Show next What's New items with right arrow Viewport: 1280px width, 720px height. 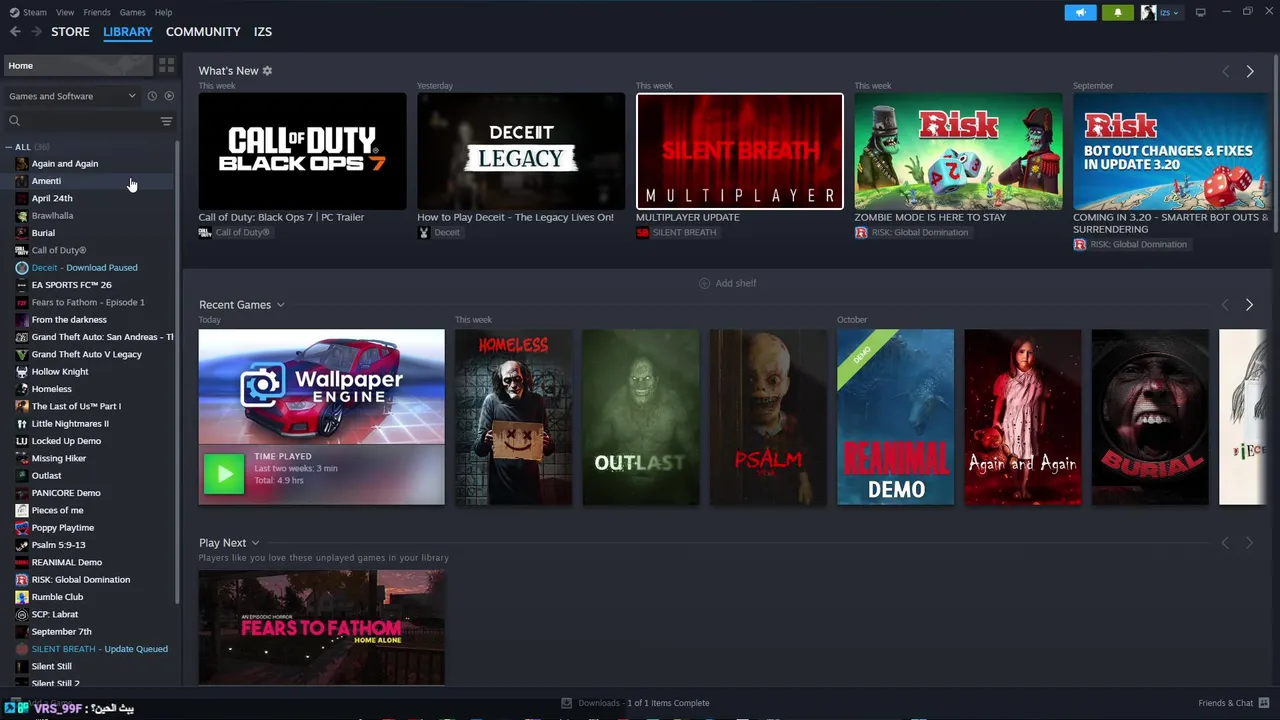click(1249, 71)
